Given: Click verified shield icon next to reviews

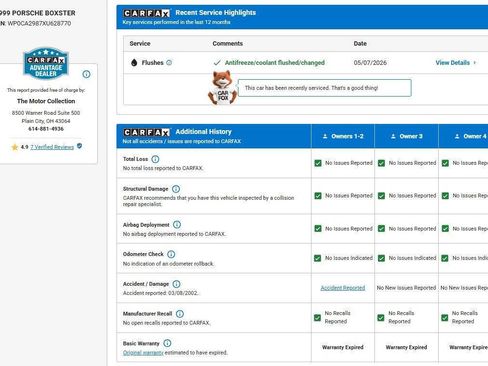Looking at the screenshot, I should (79, 146).
